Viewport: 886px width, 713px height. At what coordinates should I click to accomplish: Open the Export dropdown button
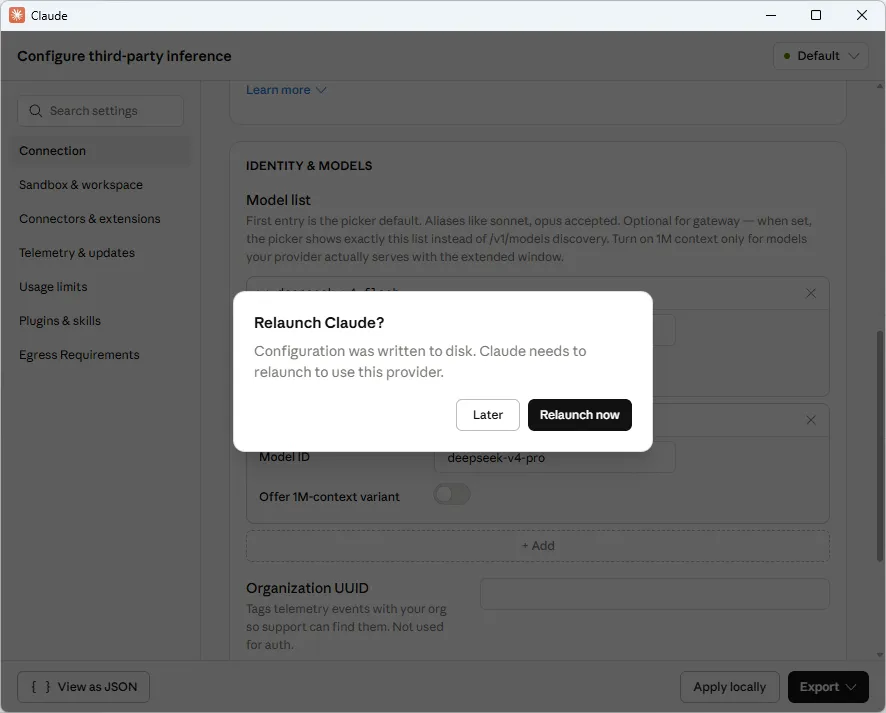828,687
